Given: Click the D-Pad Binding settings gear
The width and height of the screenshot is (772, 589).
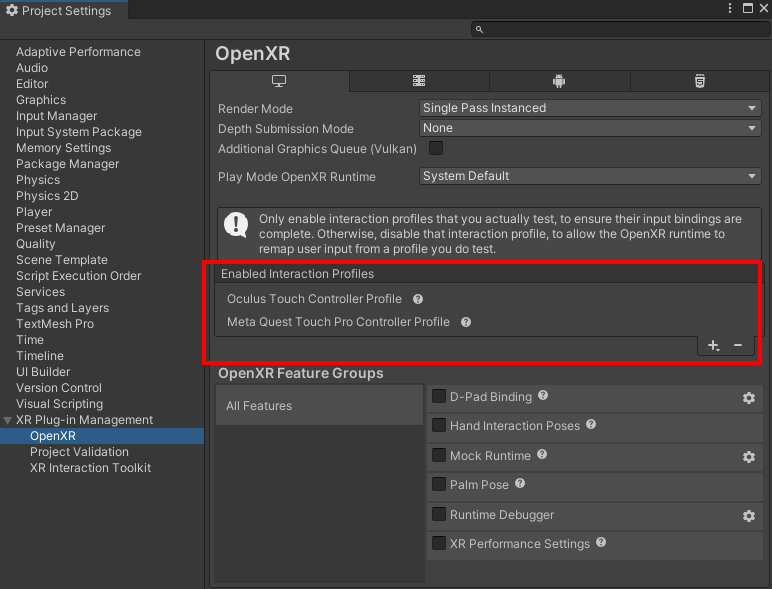Looking at the screenshot, I should [x=748, y=398].
